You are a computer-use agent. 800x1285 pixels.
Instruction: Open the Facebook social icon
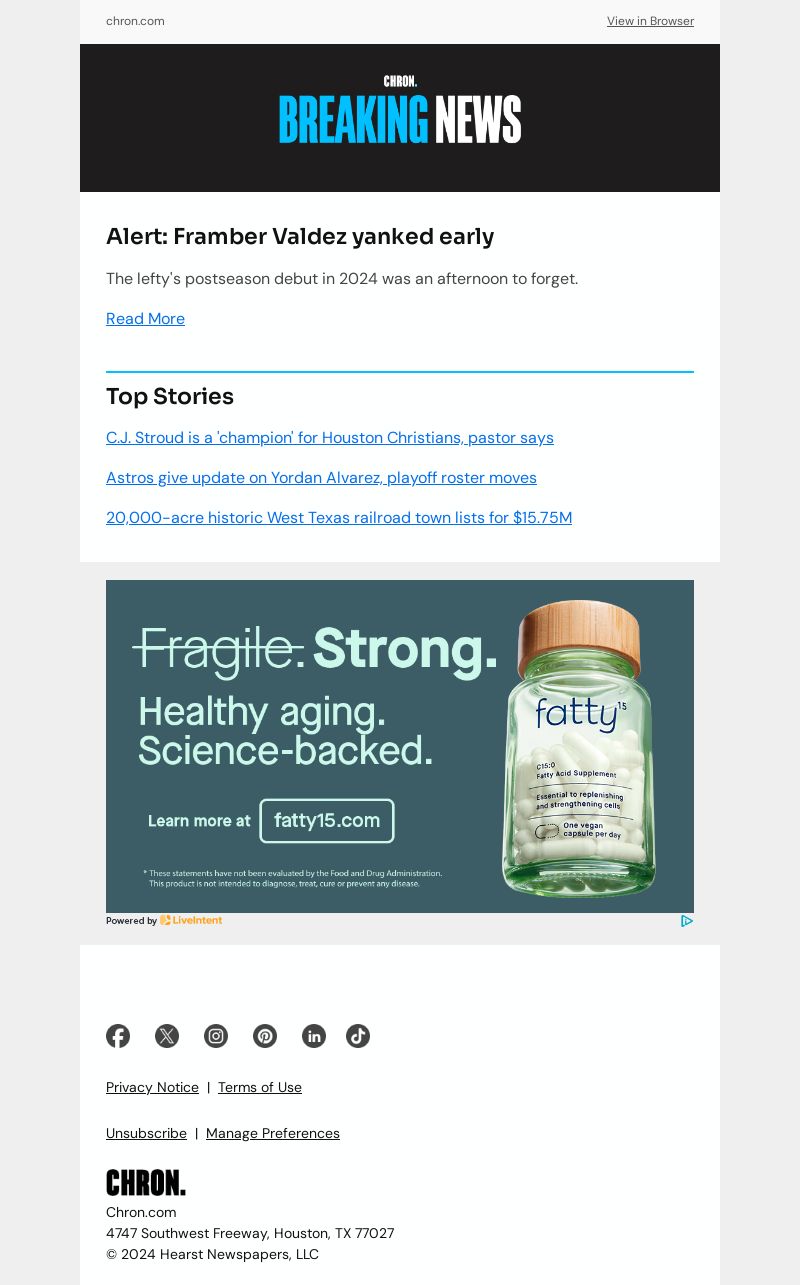tap(118, 1036)
